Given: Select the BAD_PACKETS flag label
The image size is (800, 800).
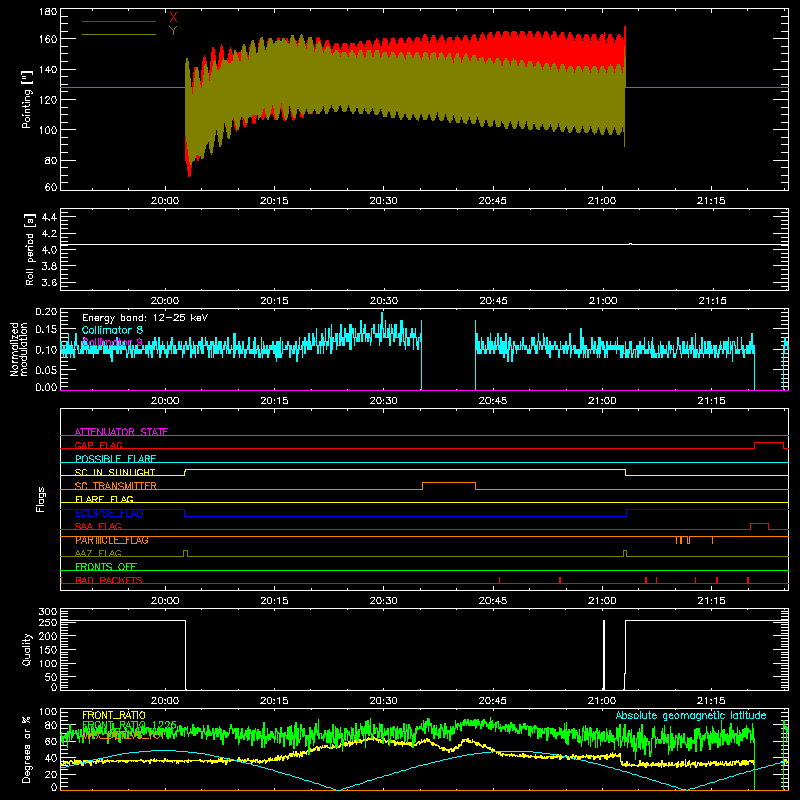Looking at the screenshot, I should (x=109, y=580).
